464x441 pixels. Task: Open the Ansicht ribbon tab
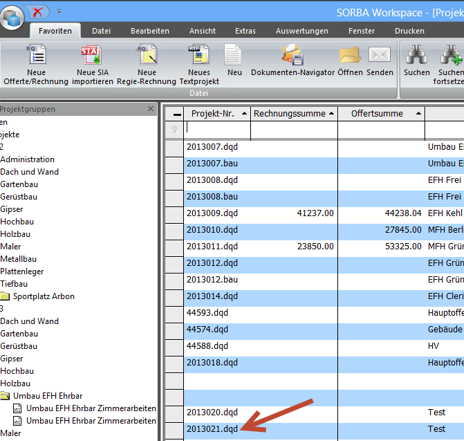point(202,31)
